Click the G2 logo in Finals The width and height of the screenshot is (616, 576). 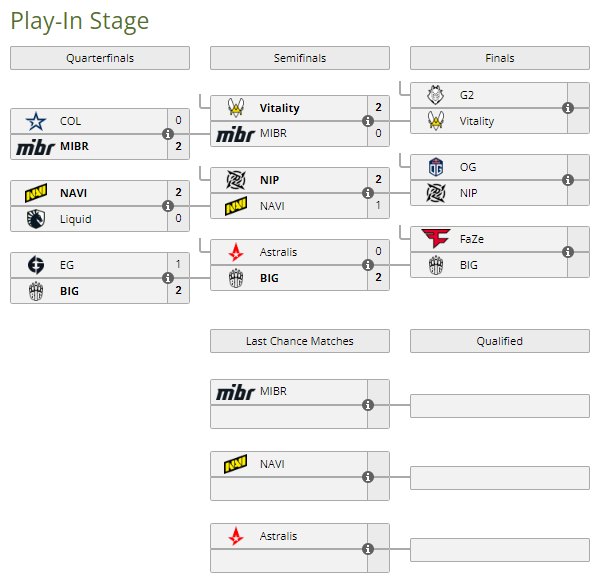point(436,95)
